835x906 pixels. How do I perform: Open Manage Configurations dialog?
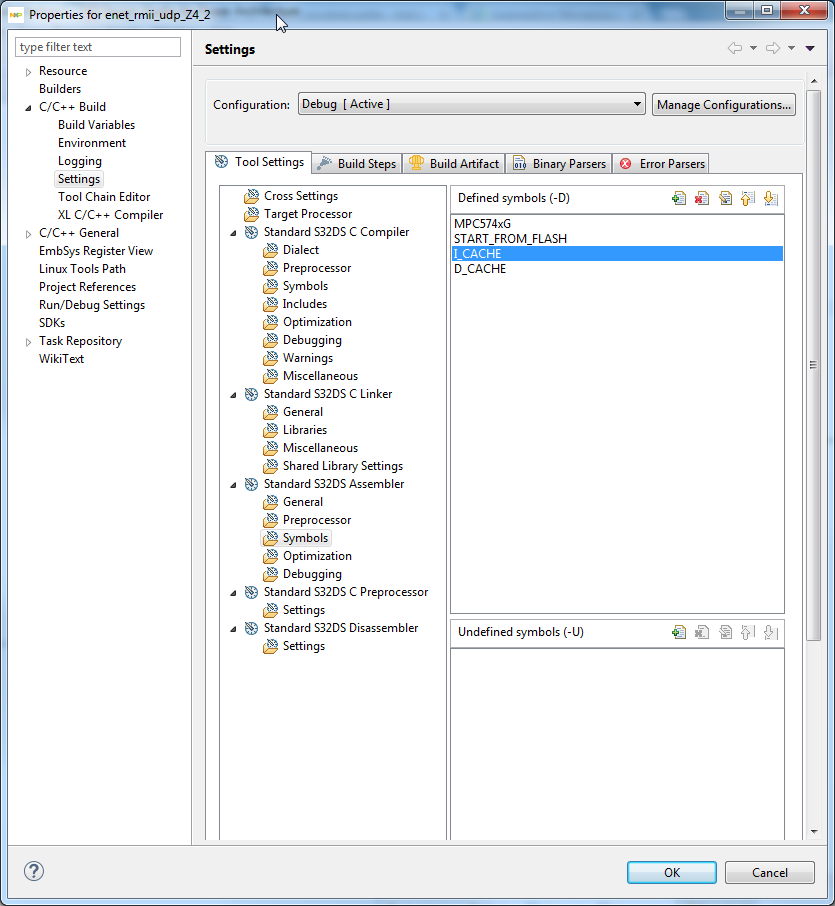click(x=723, y=105)
